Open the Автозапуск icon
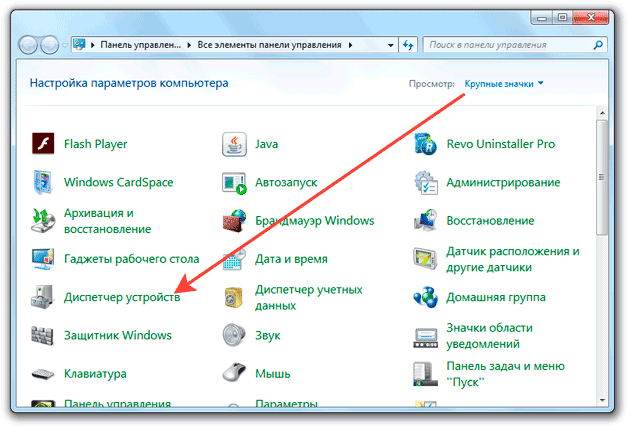The height and width of the screenshot is (427, 628). 234,183
